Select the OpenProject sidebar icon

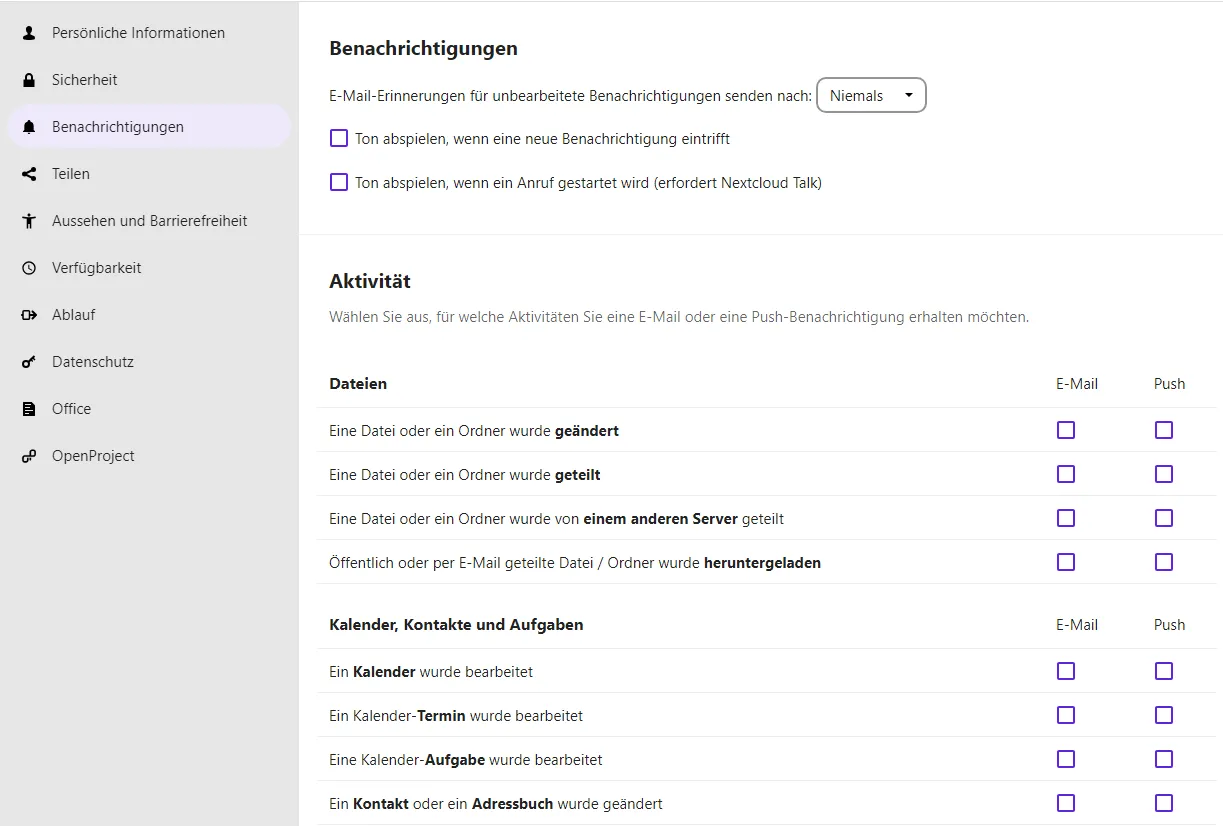tap(28, 455)
